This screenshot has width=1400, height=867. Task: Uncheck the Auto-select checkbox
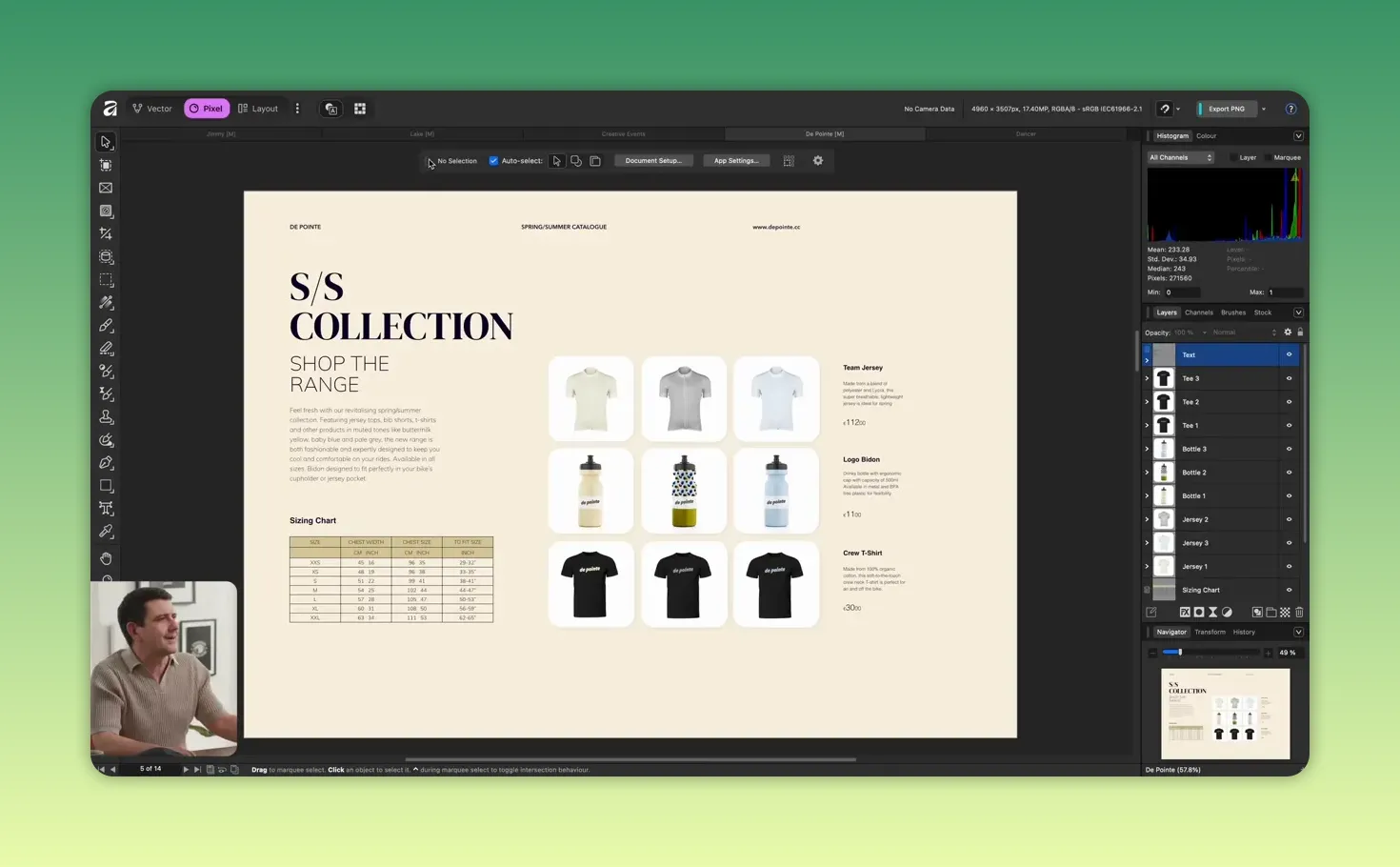tap(493, 161)
